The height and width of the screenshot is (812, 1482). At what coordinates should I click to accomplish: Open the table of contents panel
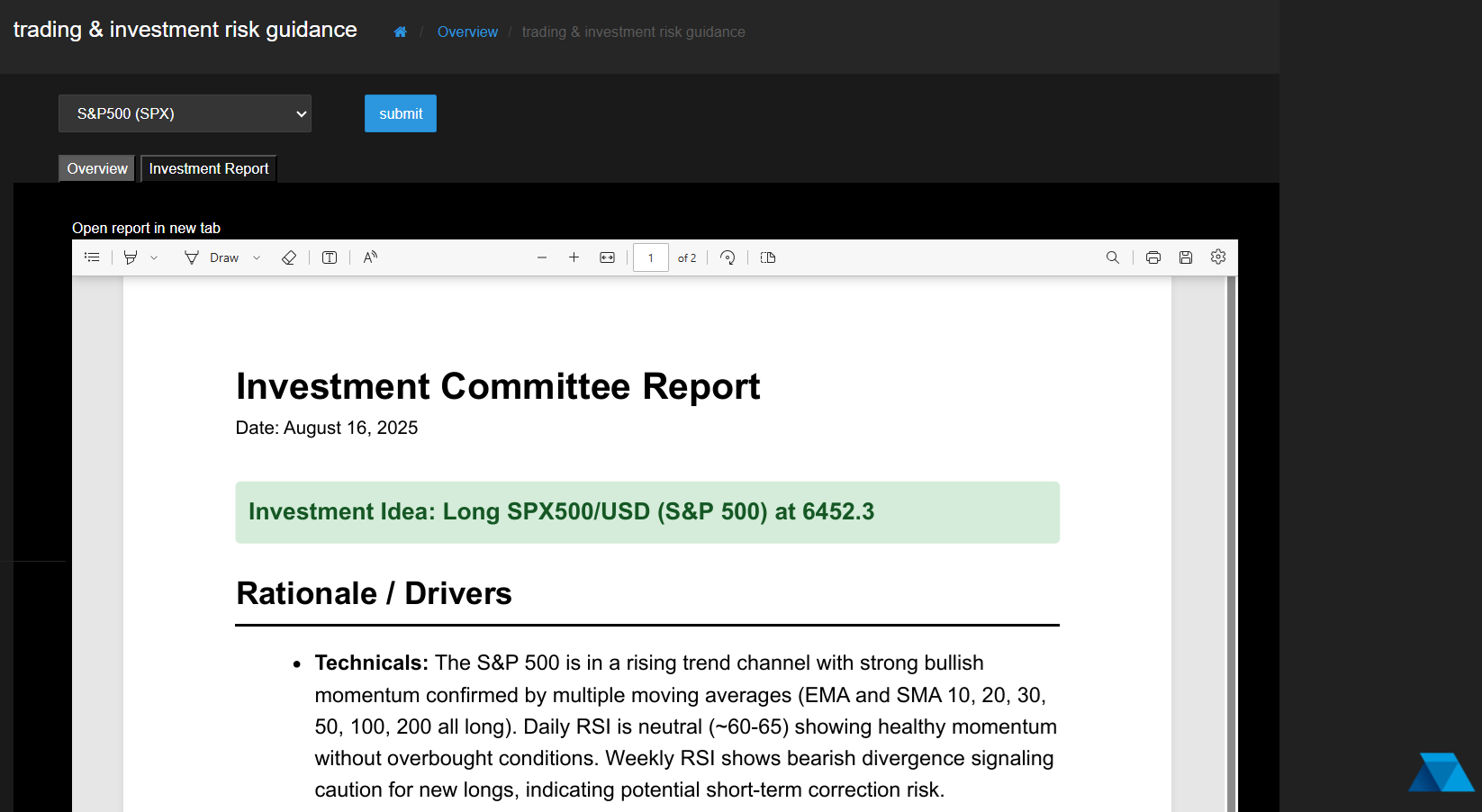91,257
